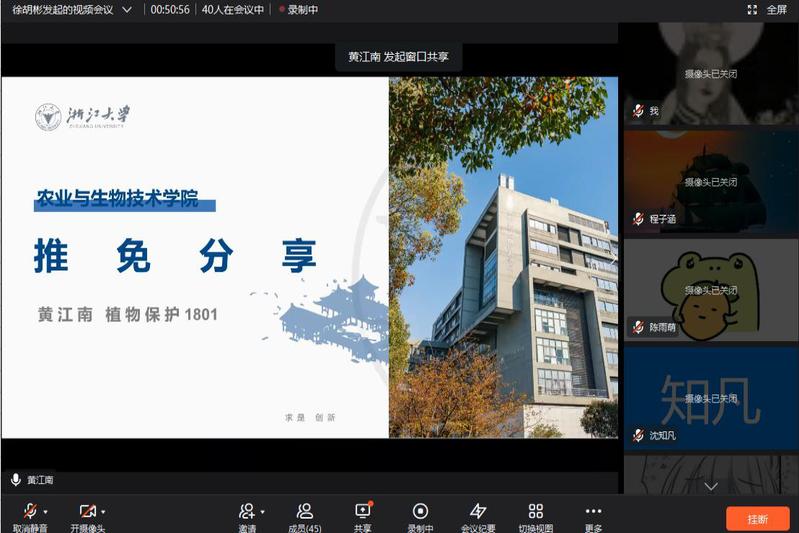Viewport: 799px width, 533px height.
Task: Select participant tile labeled 我
Action: click(710, 74)
